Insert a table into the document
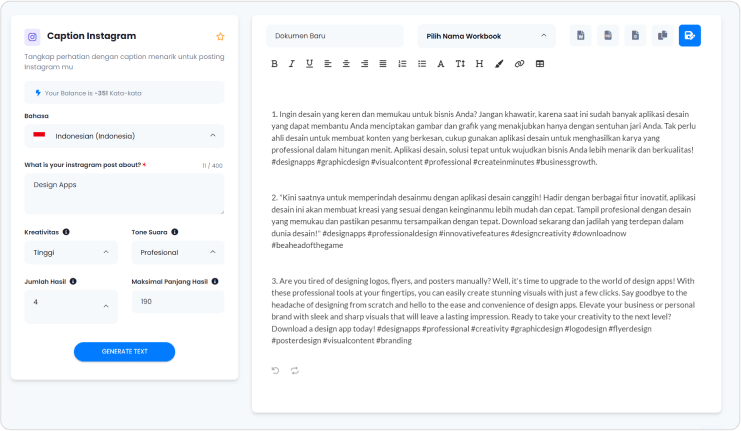 click(540, 64)
